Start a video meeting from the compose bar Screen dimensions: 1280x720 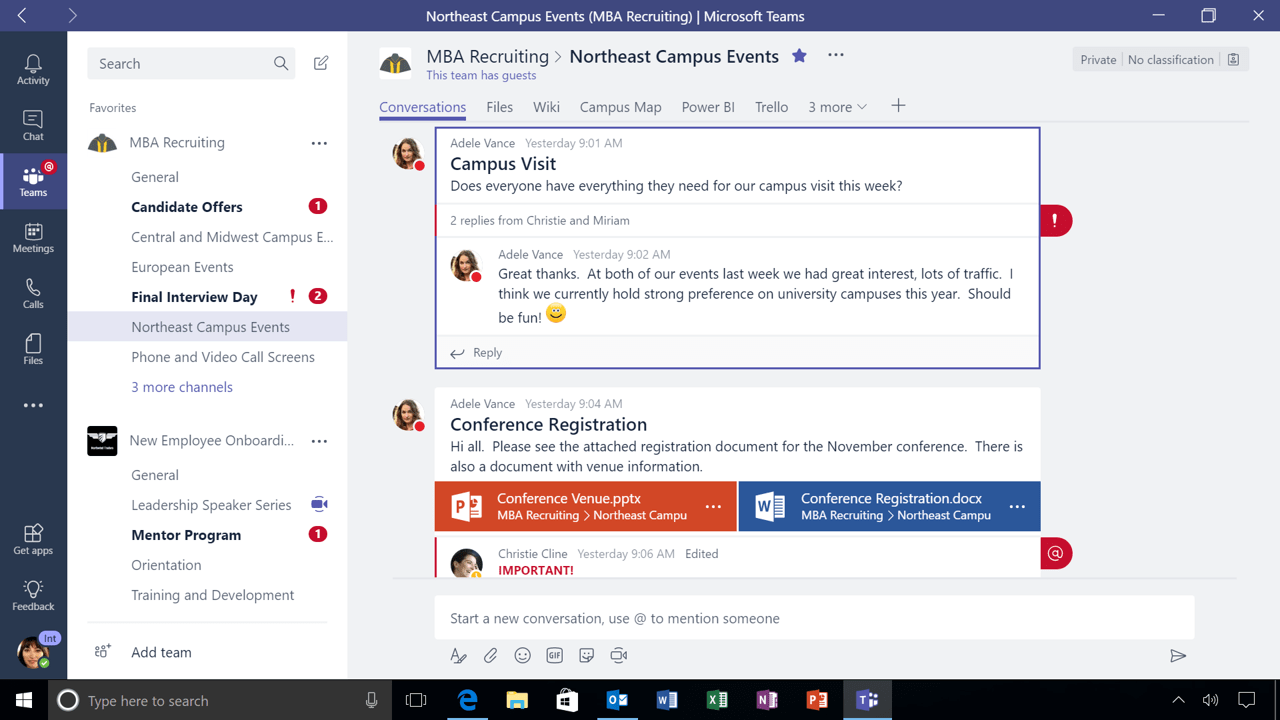[x=618, y=655]
